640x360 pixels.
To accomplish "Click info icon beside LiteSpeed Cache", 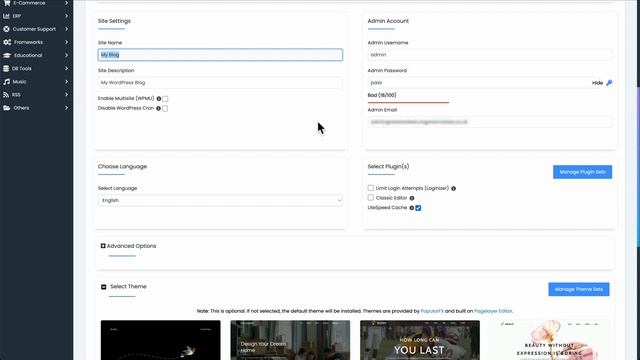I will point(411,208).
